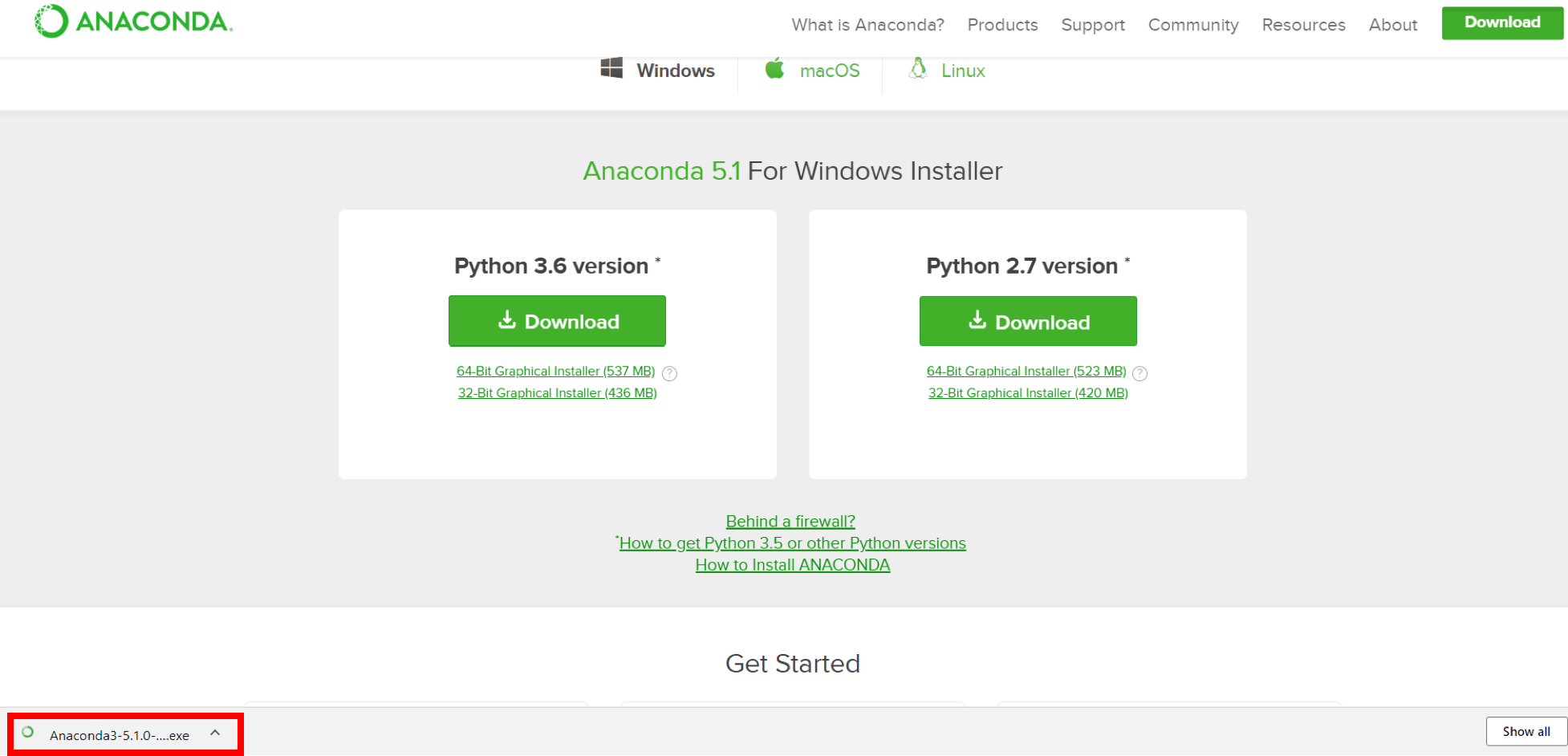The image size is (1568, 756).
Task: Switch to the Linux penguin icon tab
Action: click(x=917, y=70)
